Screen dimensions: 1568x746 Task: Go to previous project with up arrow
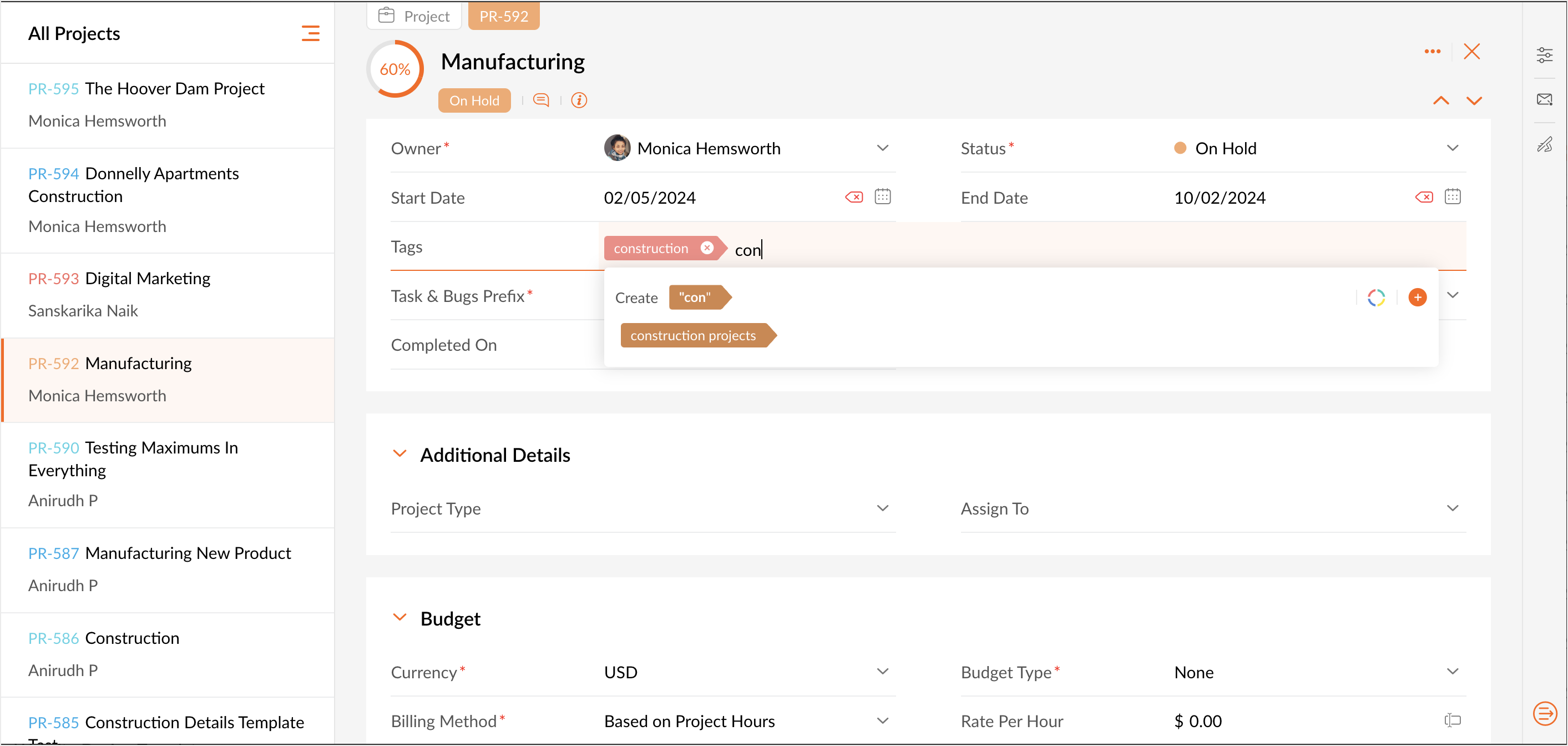[1440, 100]
